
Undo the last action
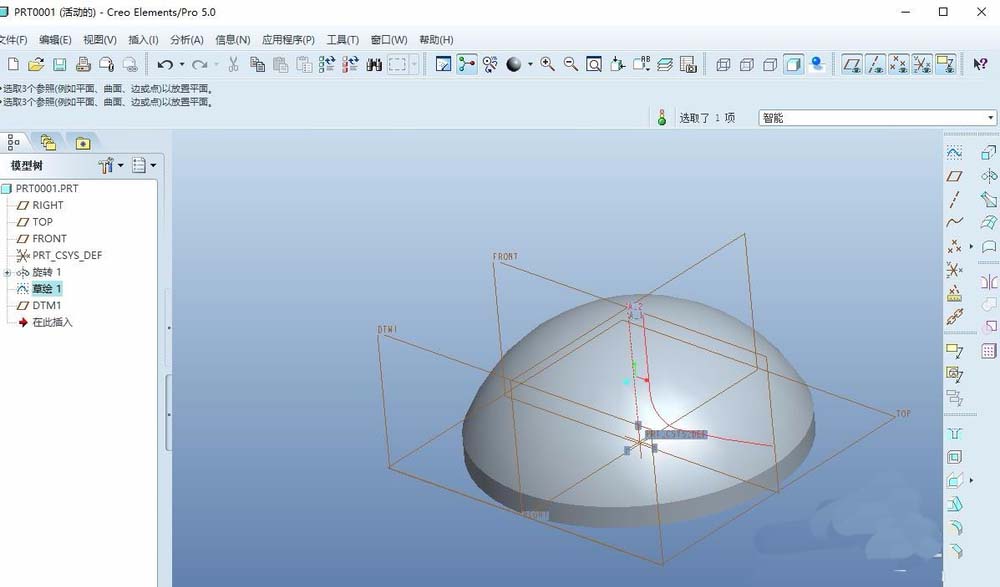coord(165,64)
